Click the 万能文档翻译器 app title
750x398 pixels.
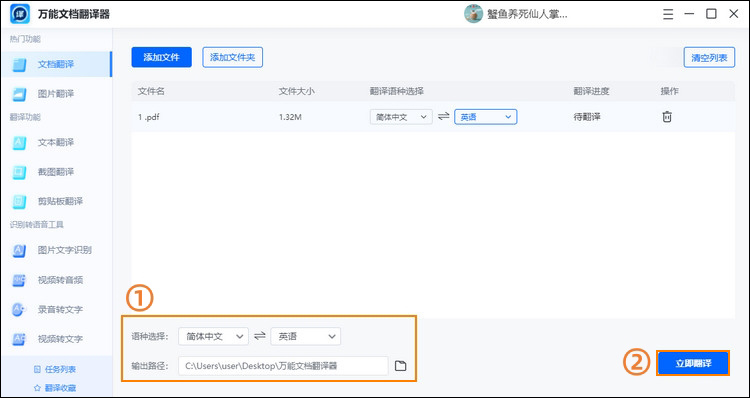point(74,14)
